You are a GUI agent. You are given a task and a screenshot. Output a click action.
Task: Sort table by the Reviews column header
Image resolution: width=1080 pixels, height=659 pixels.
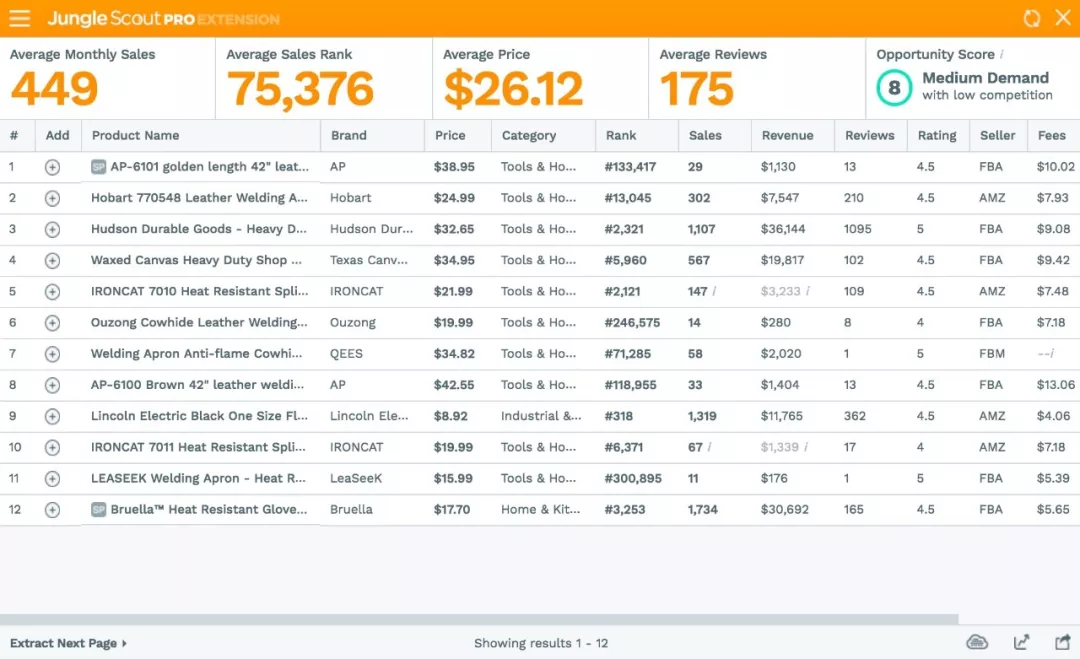(869, 136)
